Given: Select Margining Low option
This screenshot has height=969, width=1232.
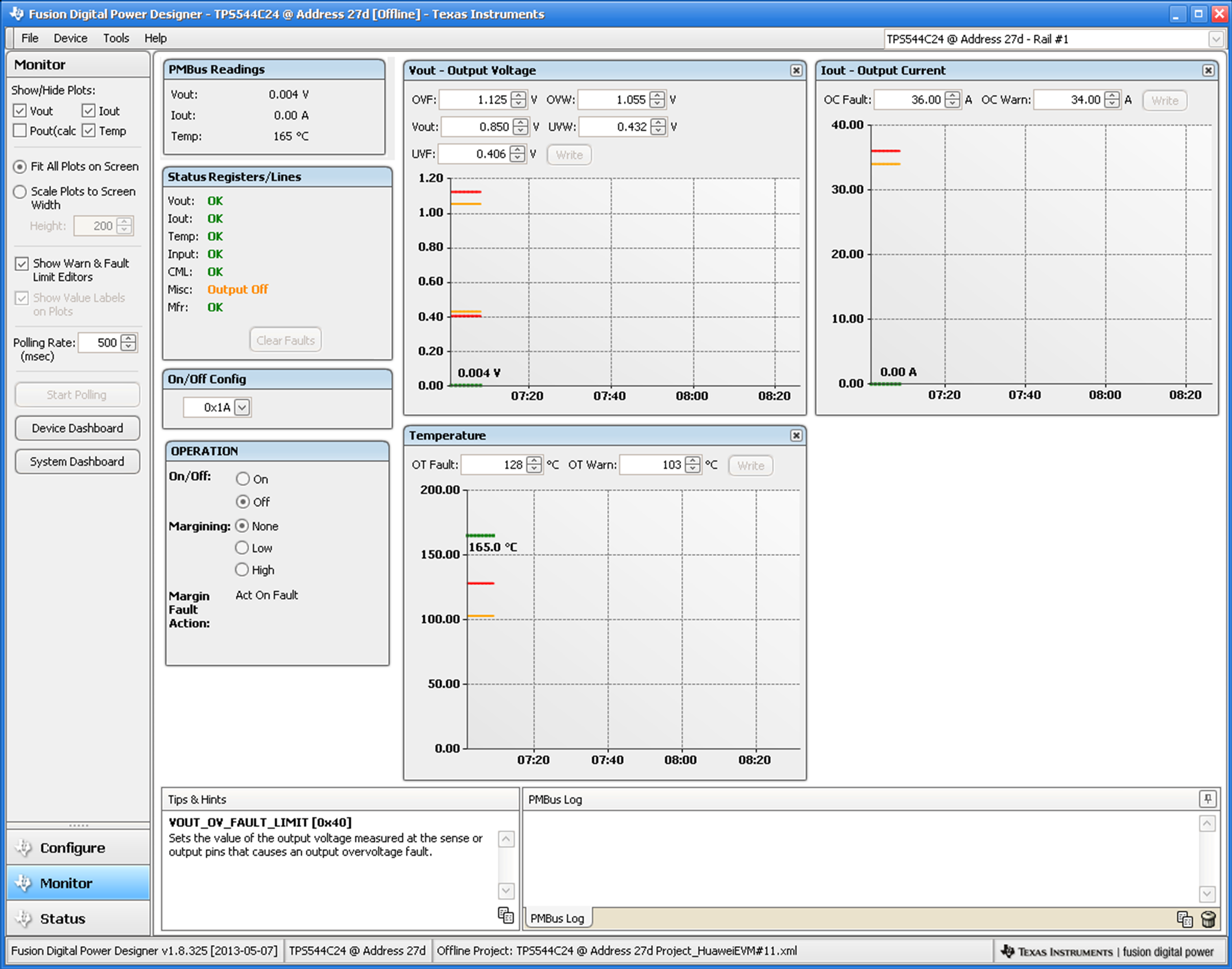Looking at the screenshot, I should 242,547.
